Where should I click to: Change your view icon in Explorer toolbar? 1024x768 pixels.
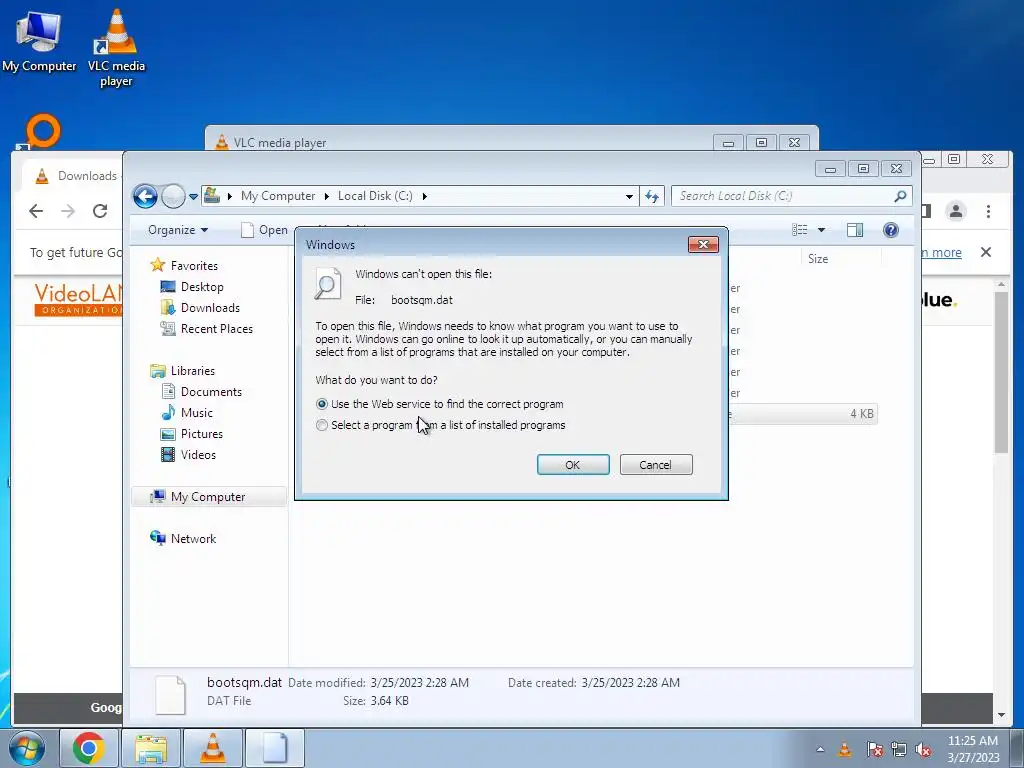tap(799, 230)
